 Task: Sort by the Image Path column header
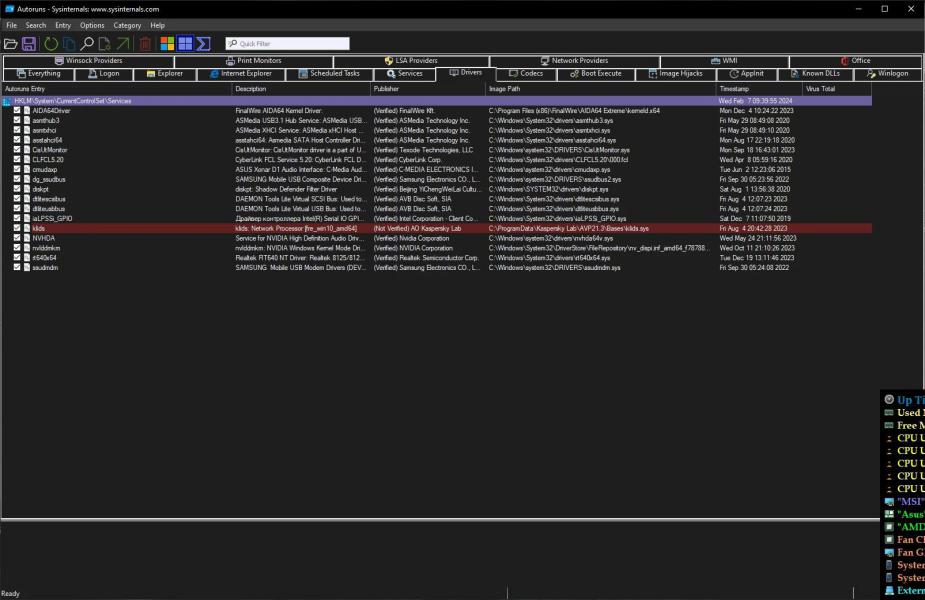point(601,89)
